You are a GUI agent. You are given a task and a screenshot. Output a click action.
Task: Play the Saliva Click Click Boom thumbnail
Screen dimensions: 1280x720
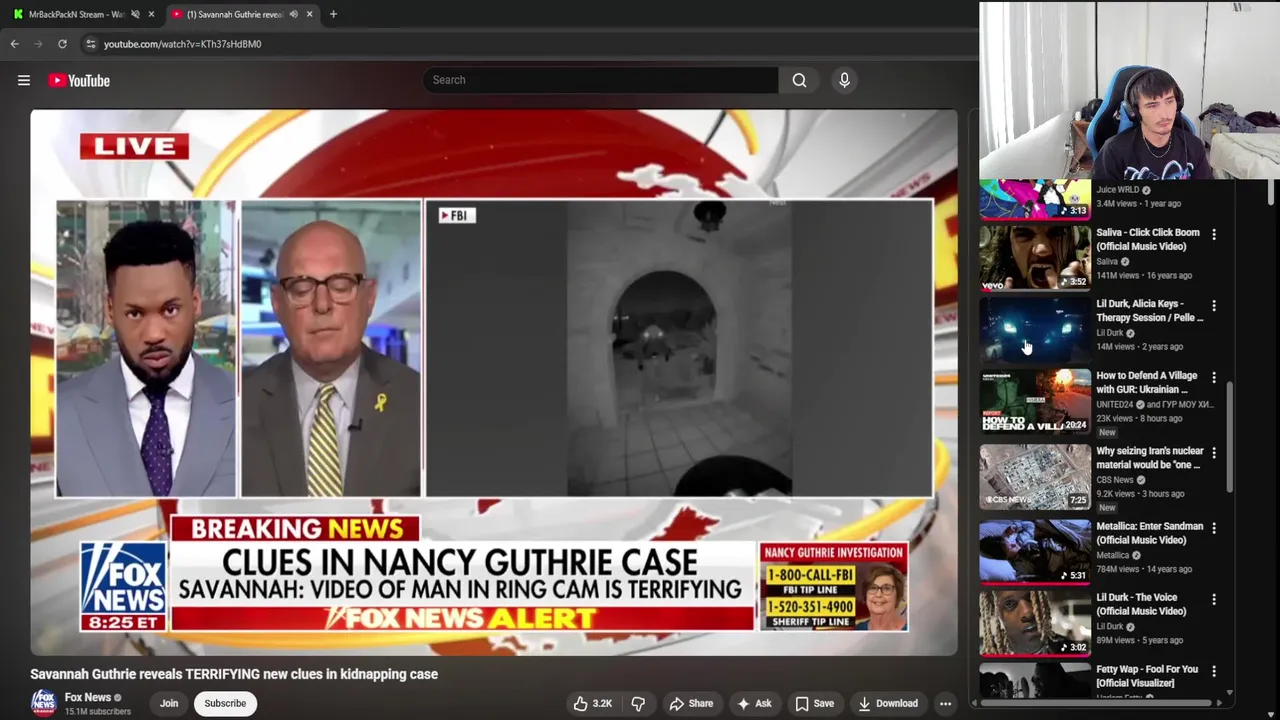[1035, 257]
